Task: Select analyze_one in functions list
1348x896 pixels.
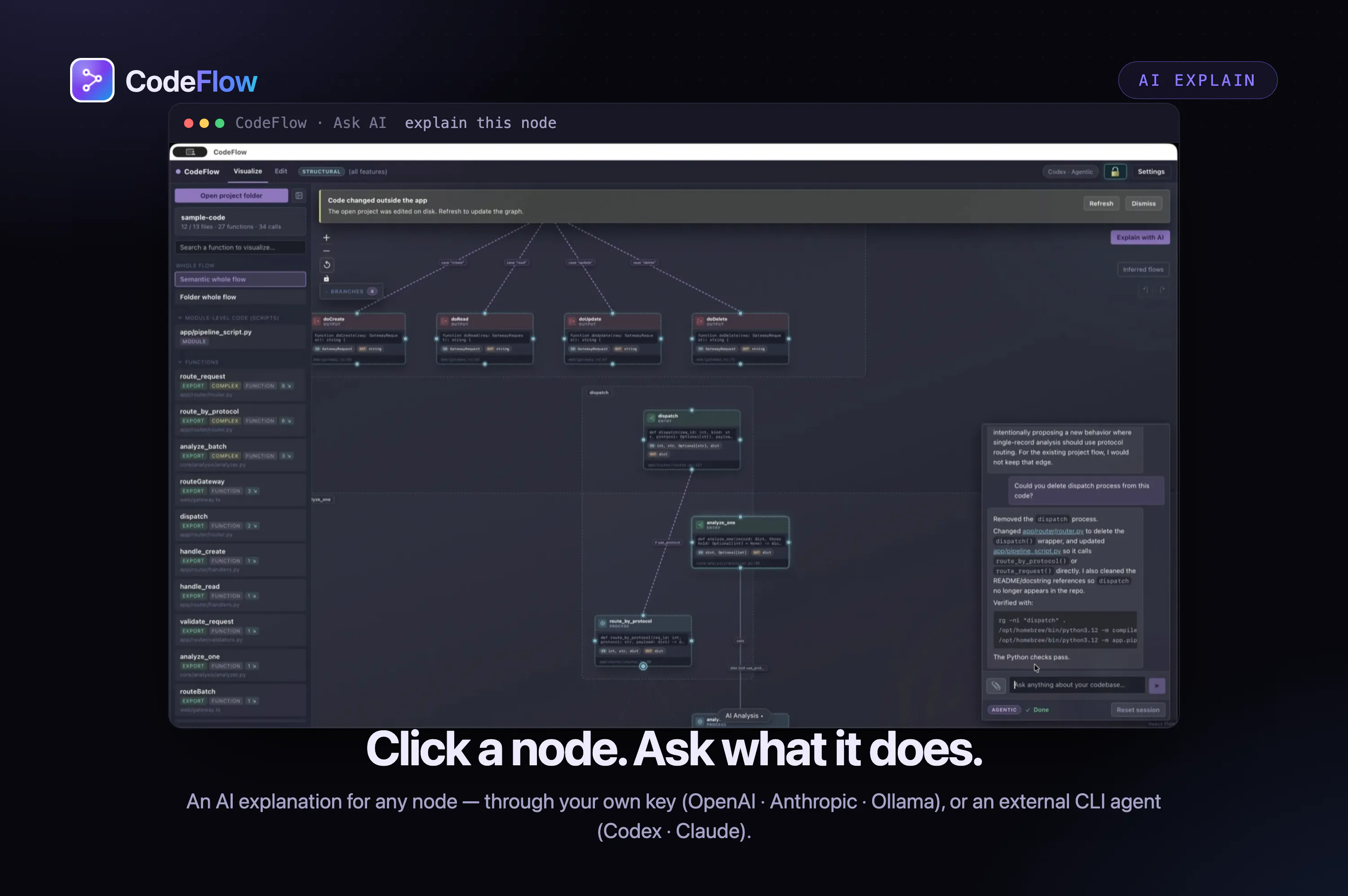Action: tap(240, 665)
